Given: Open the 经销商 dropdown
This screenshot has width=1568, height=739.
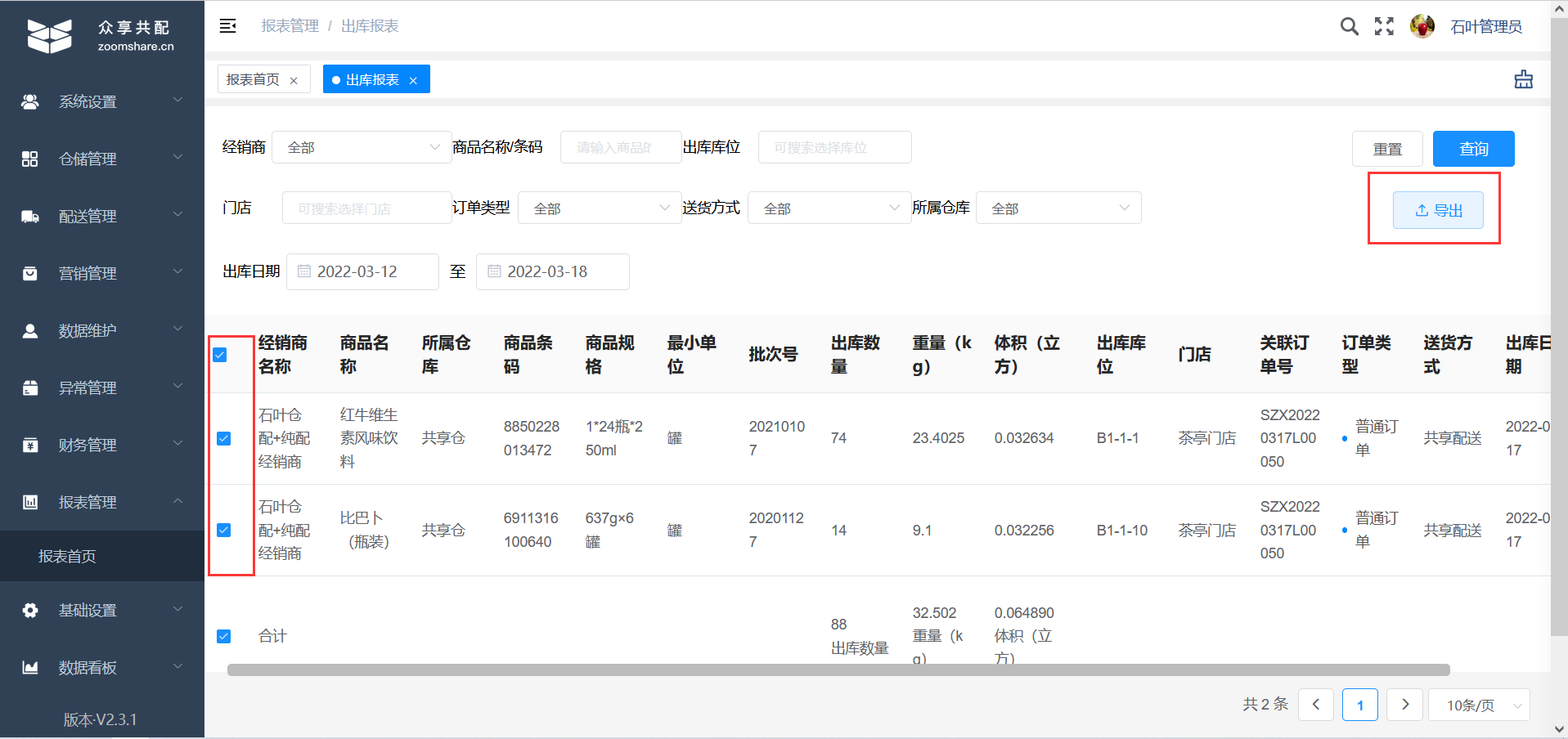Looking at the screenshot, I should pyautogui.click(x=362, y=147).
